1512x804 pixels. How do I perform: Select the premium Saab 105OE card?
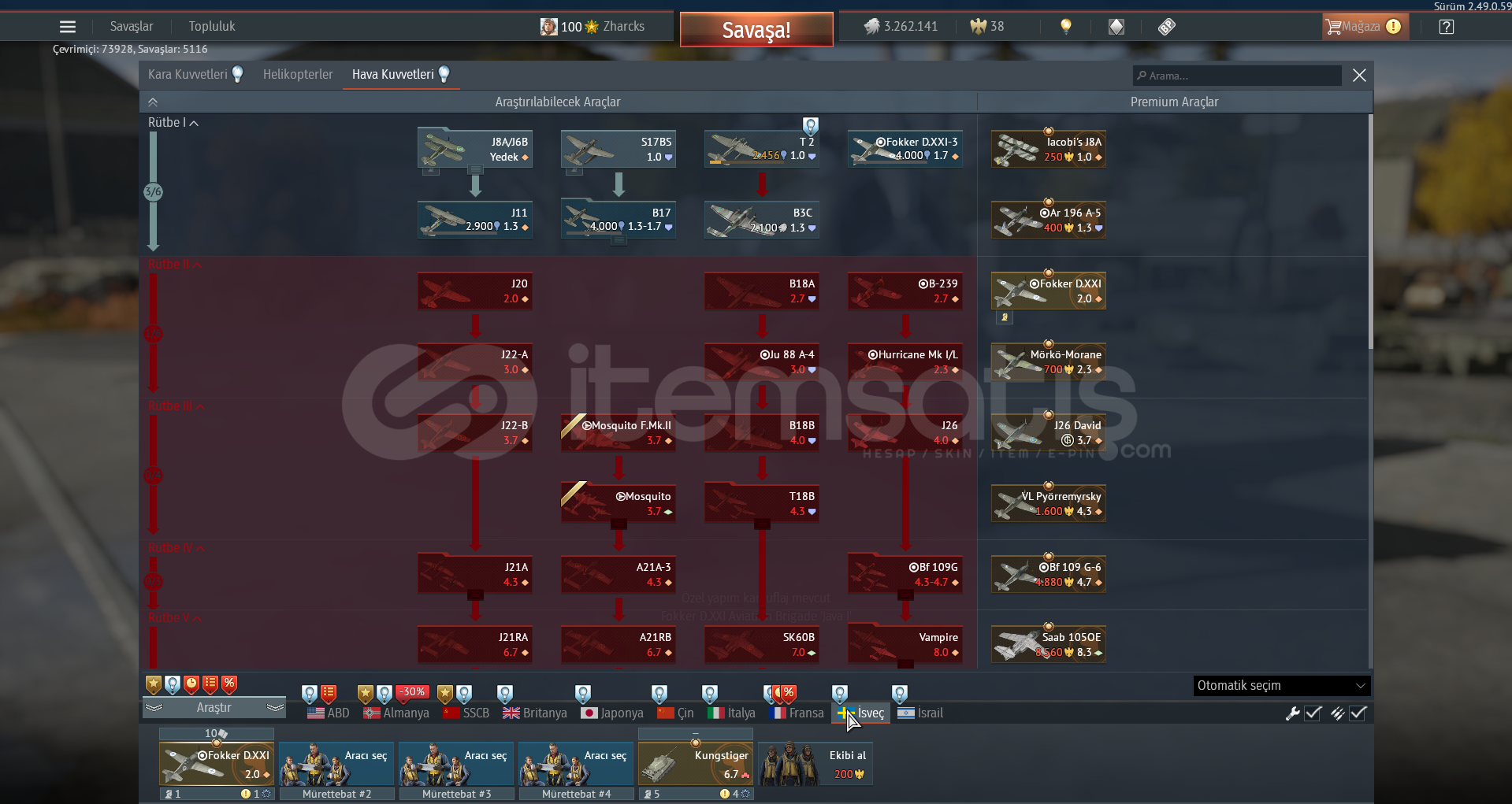tap(1049, 644)
